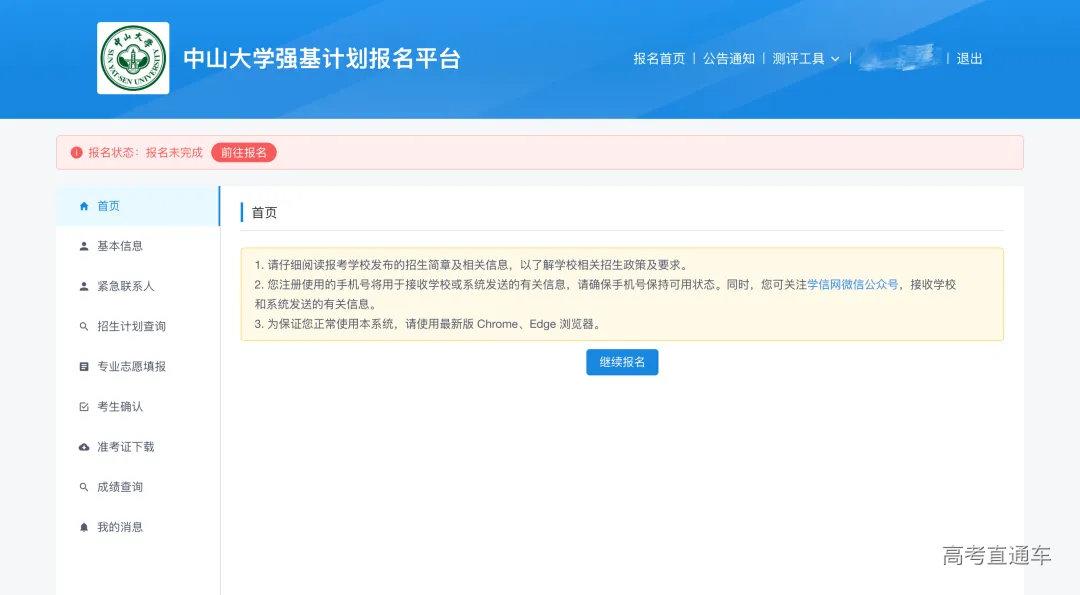
Task: Click the cloud download icon beside 准考证下载
Action: (x=84, y=447)
